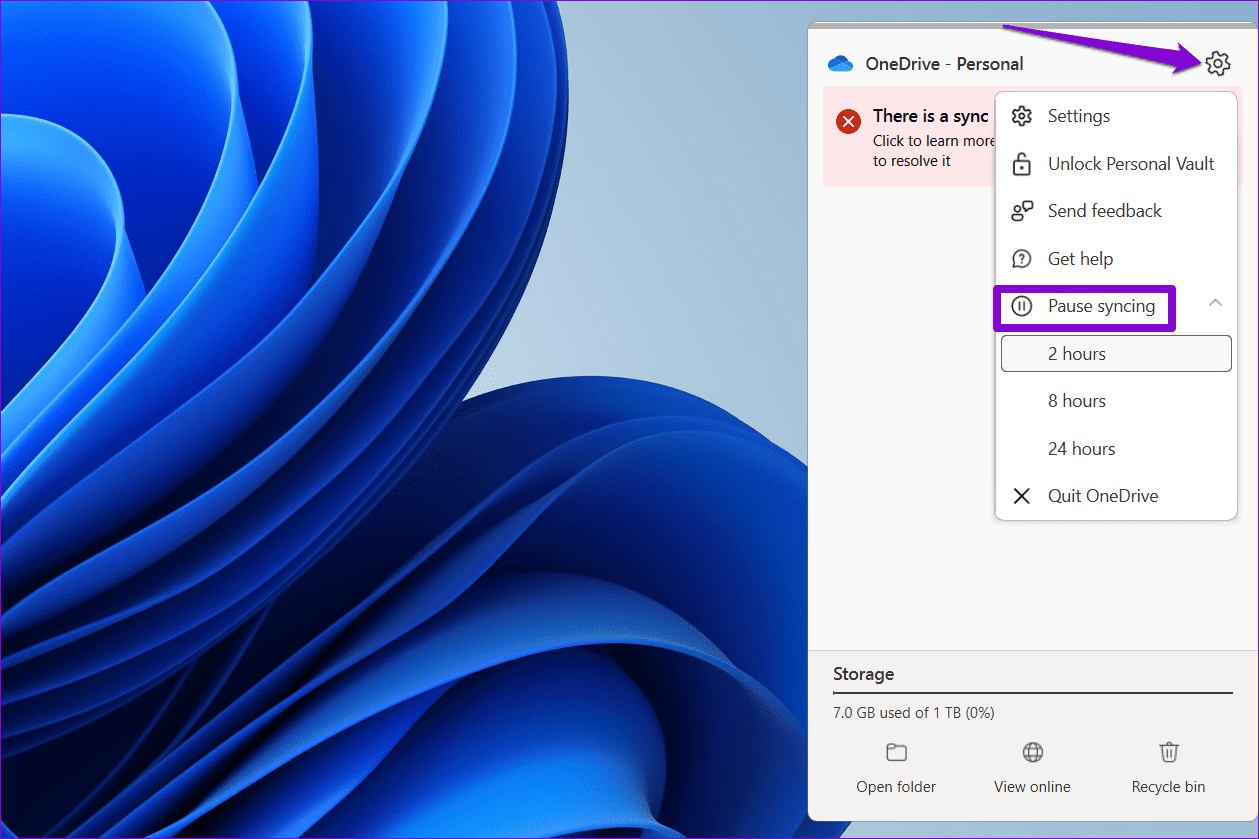Click the Recycle bin label
Viewport: 1259px width, 839px height.
coord(1168,787)
